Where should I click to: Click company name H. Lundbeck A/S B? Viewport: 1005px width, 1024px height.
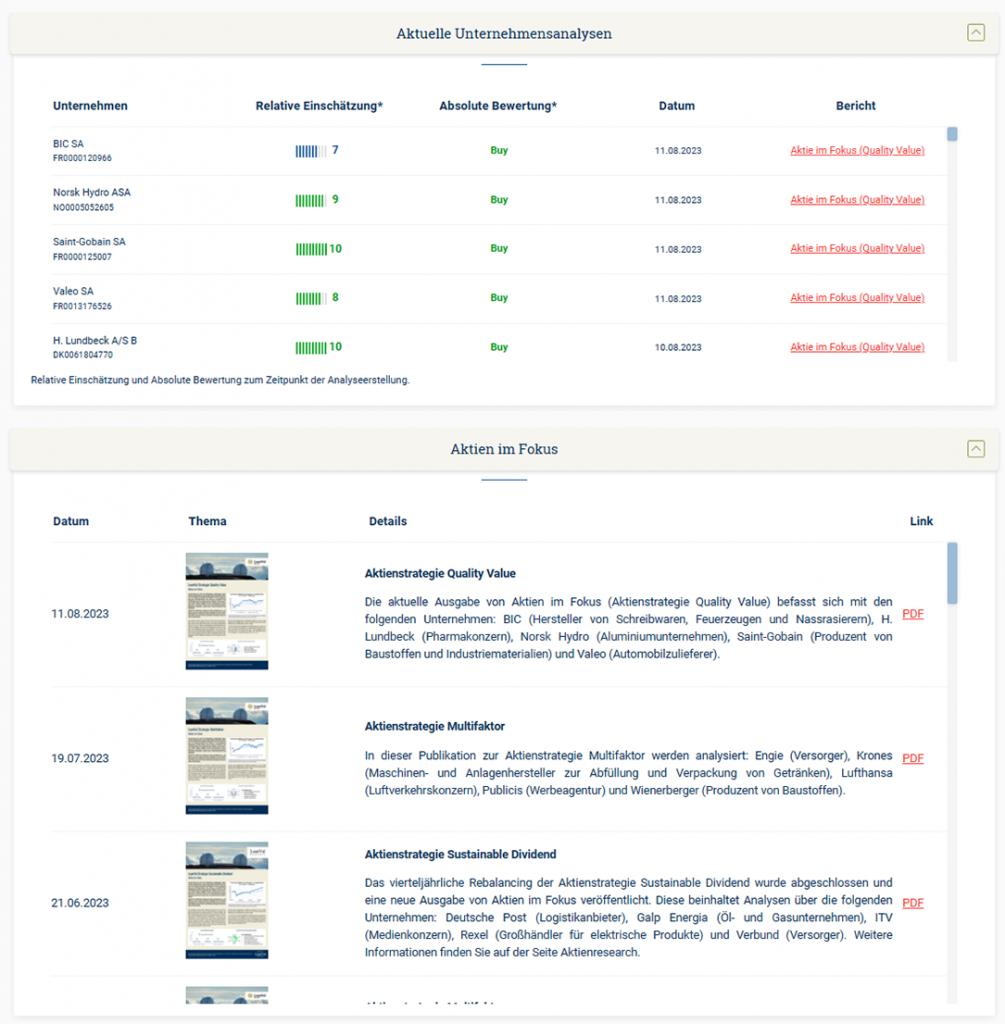pyautogui.click(x=95, y=340)
